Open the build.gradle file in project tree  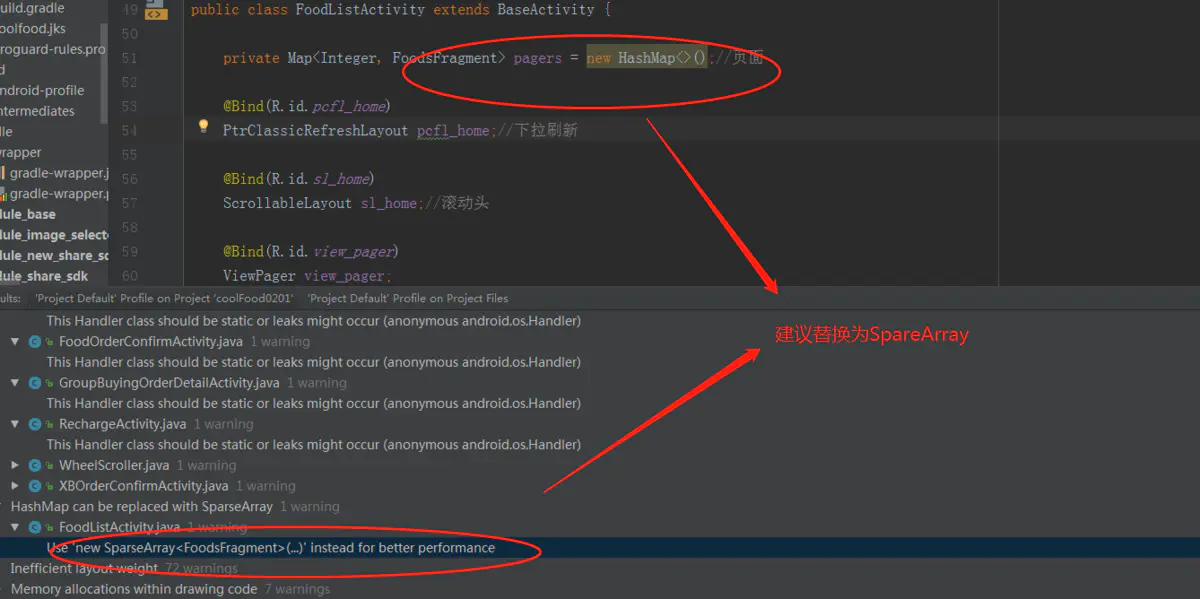(32, 8)
